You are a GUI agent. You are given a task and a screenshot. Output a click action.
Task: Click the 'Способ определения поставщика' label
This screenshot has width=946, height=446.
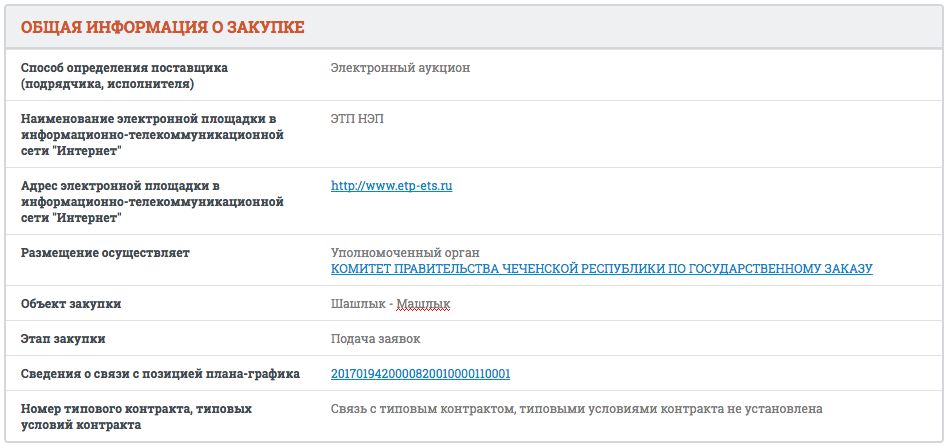(x=124, y=68)
